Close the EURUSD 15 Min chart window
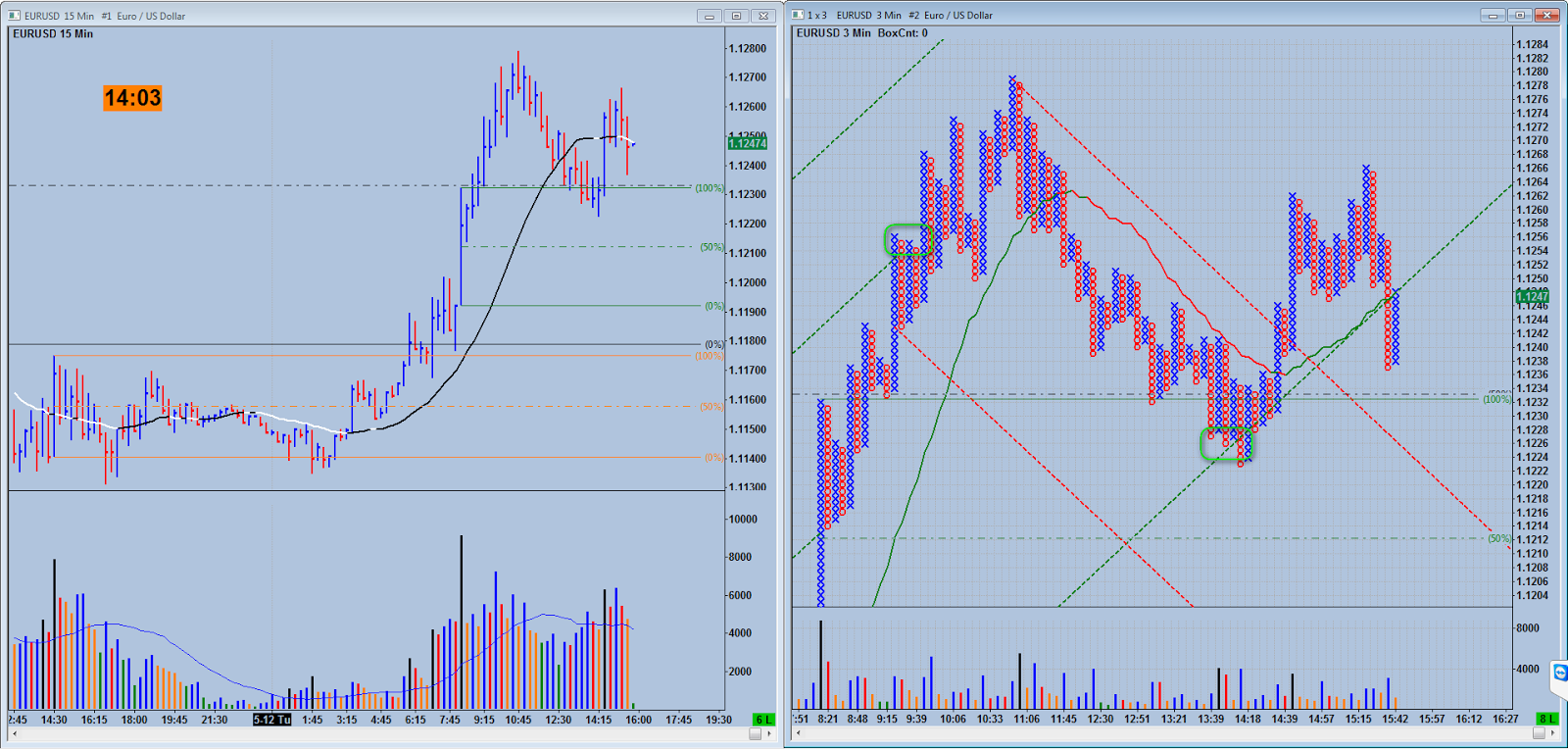The width and height of the screenshot is (1568, 749). click(764, 16)
